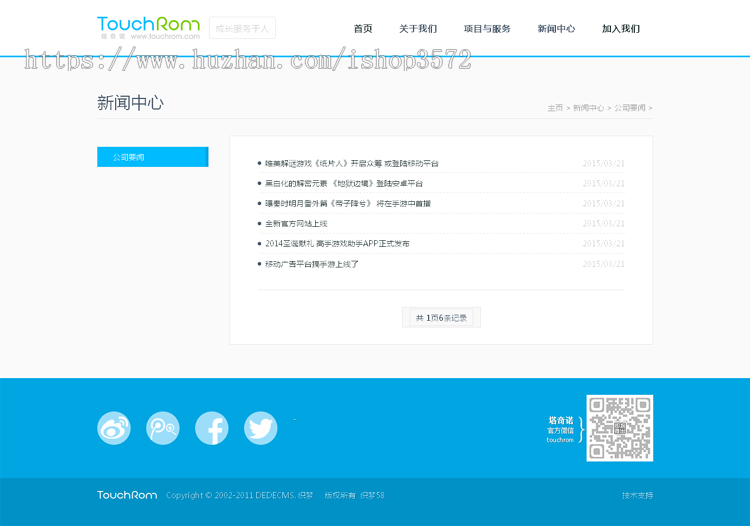This screenshot has height=526, width=750.
Task: Click the DEDECMS.织梦 copyright link
Action: point(284,495)
